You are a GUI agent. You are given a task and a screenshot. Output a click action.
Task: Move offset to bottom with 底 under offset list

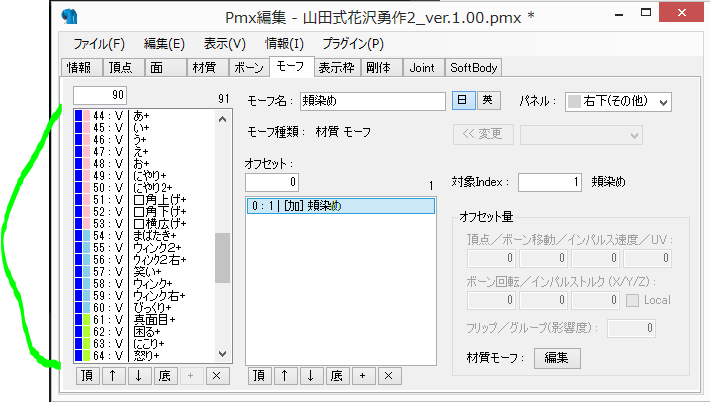pyautogui.click(x=337, y=376)
